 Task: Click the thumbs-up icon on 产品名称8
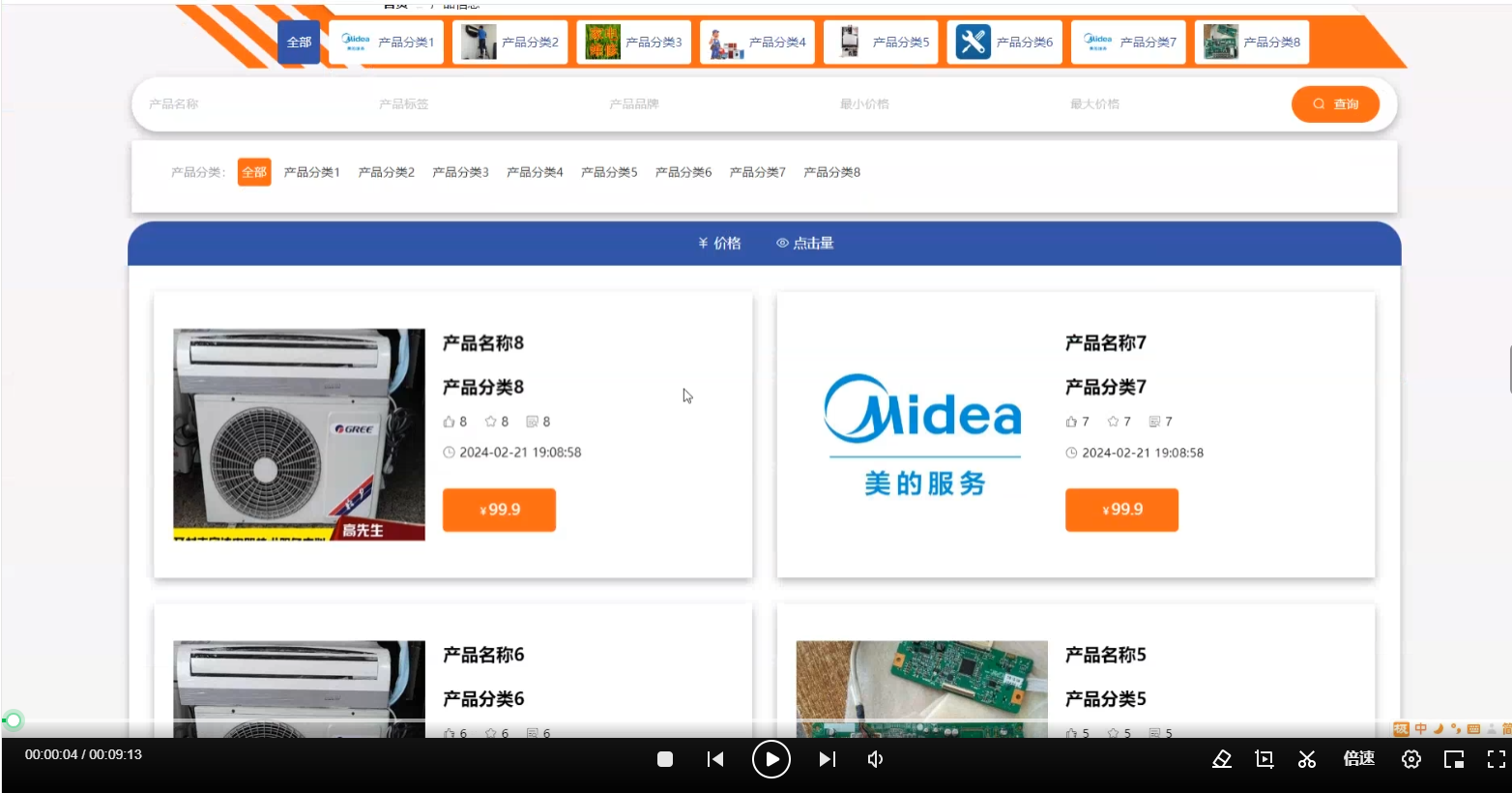[449, 422]
